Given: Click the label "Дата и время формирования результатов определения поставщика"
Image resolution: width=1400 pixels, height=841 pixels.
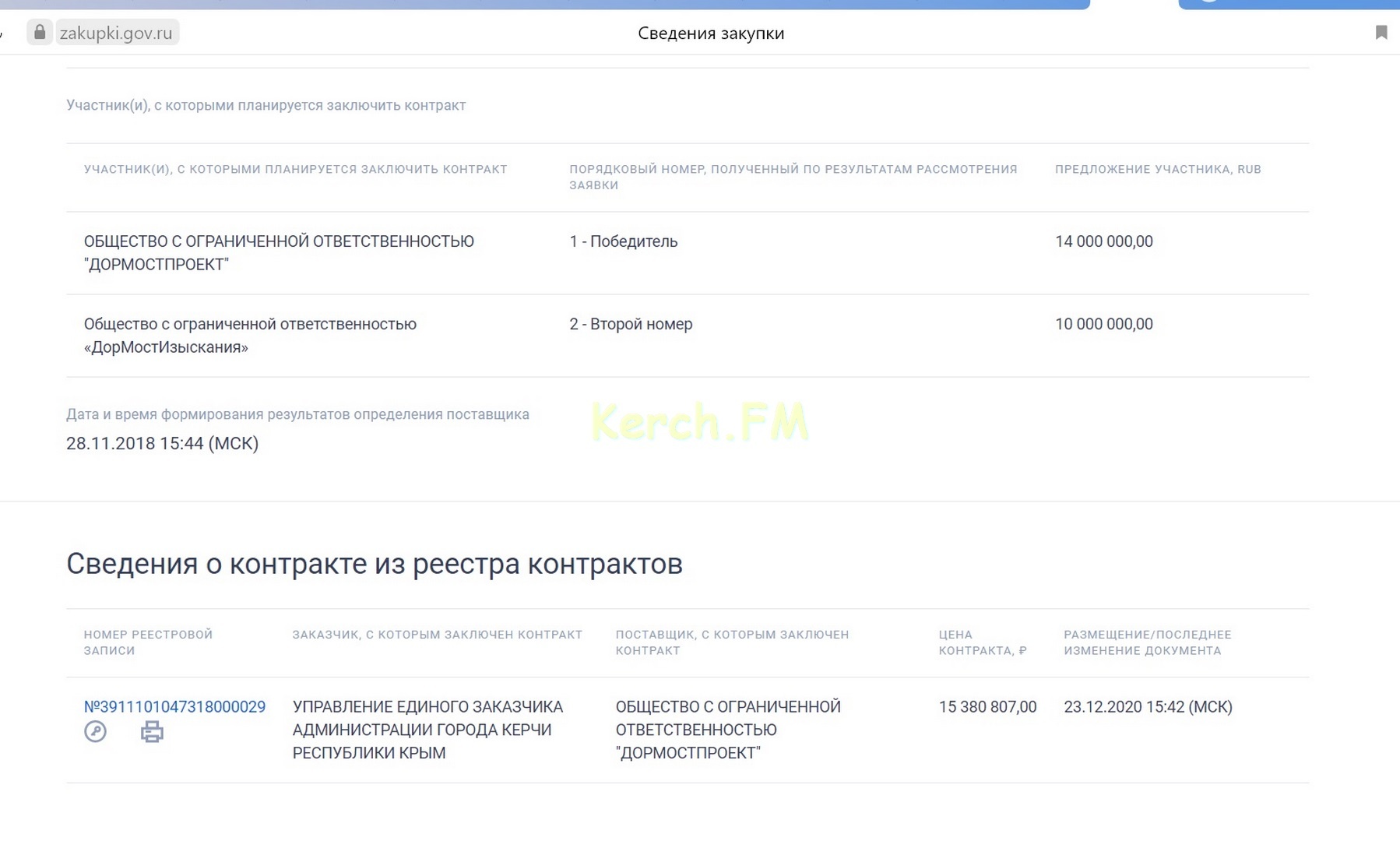Looking at the screenshot, I should point(297,414).
